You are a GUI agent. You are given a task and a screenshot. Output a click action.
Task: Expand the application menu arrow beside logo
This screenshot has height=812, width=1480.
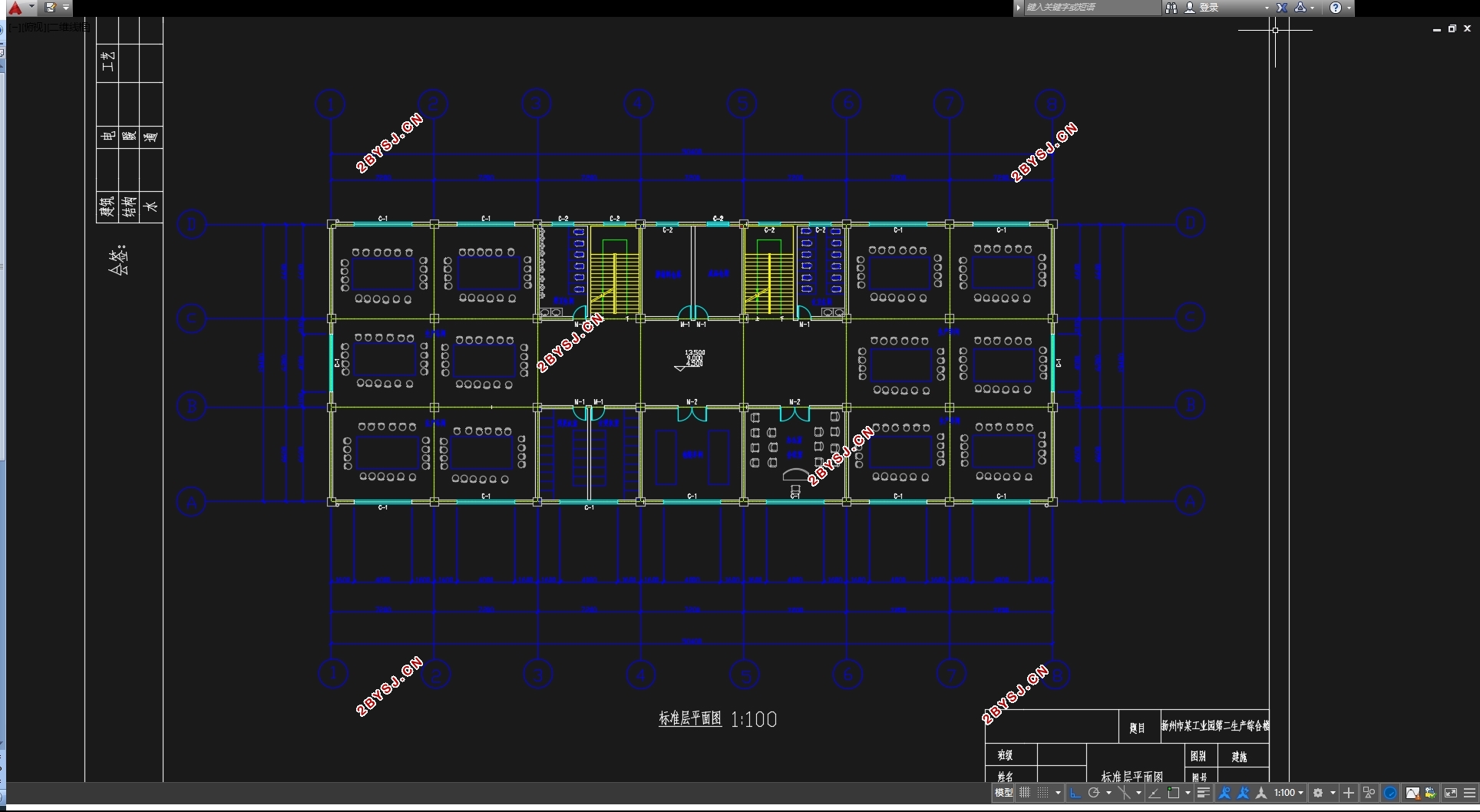pyautogui.click(x=31, y=7)
